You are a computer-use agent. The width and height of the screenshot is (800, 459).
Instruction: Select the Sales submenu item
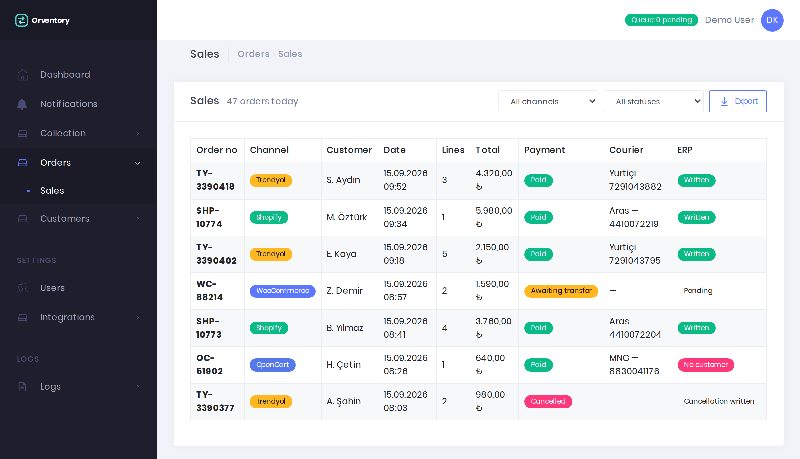52,191
